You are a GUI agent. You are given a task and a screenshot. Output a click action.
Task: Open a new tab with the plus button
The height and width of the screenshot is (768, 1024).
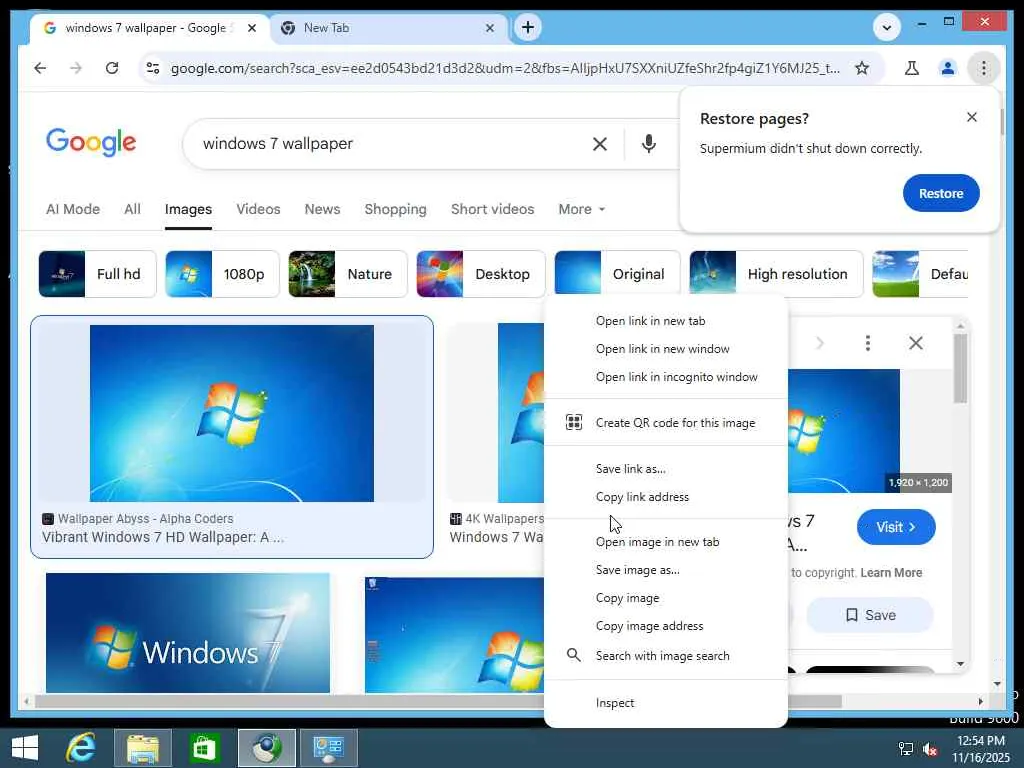(528, 27)
